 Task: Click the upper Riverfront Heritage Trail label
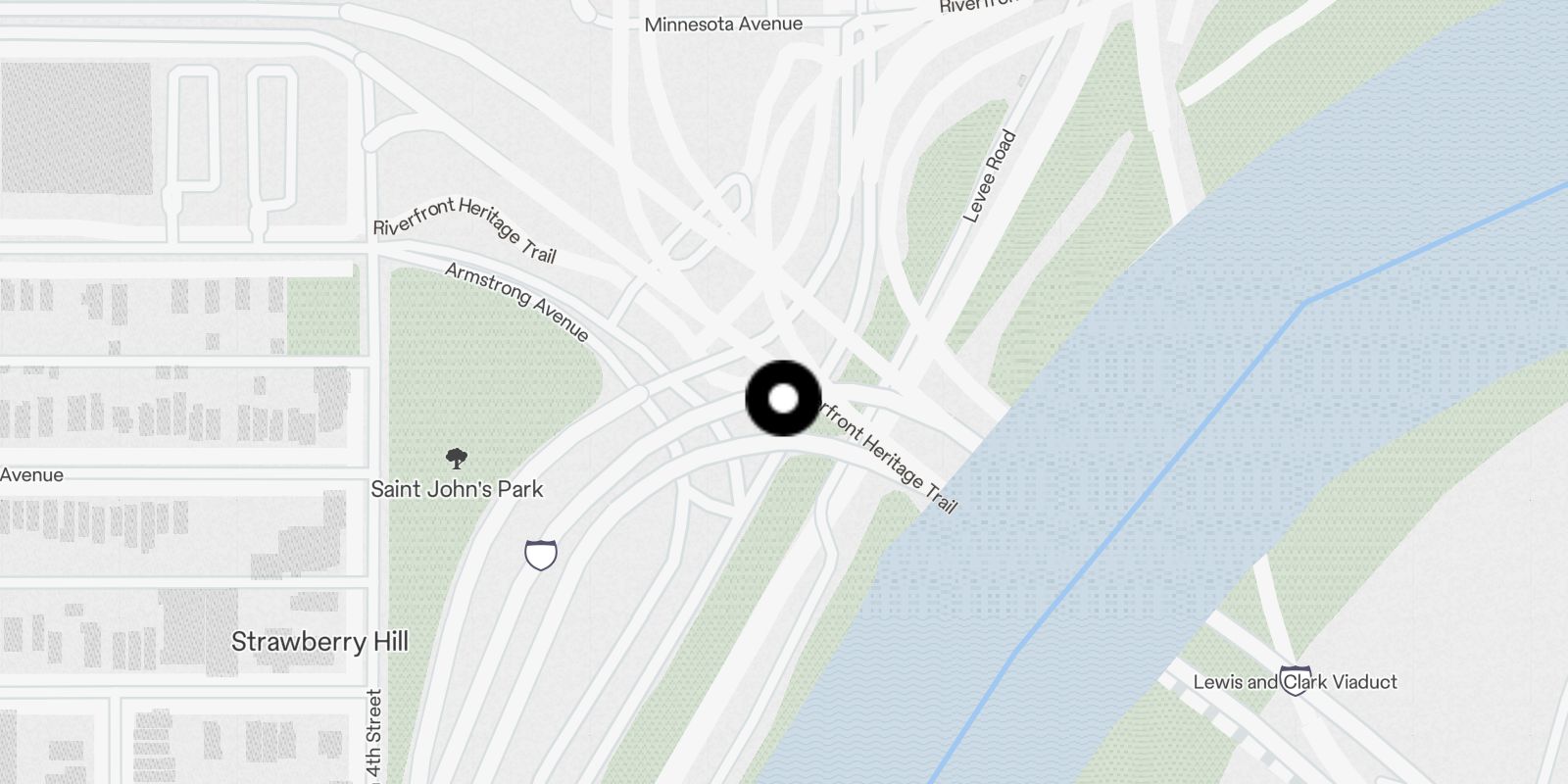click(x=465, y=229)
